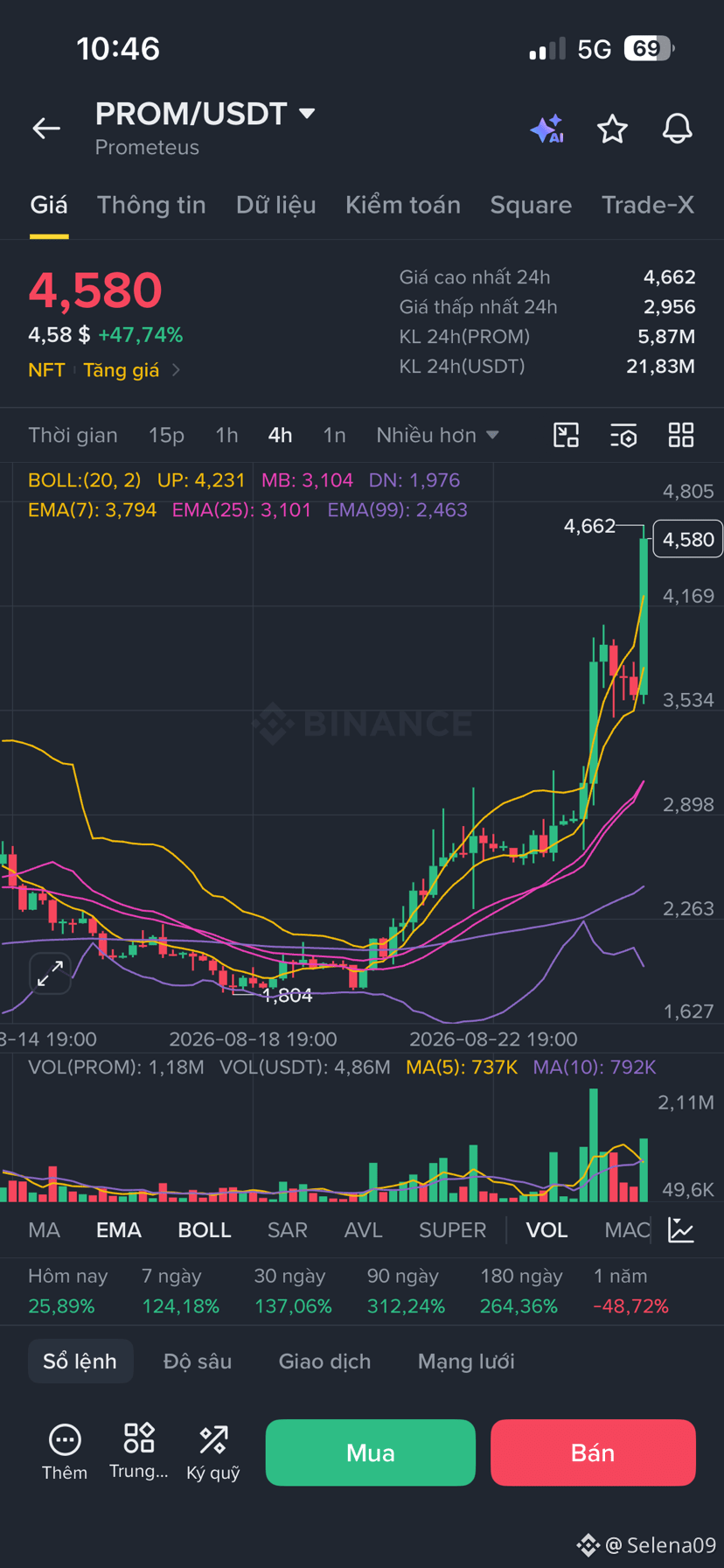
Task: Tap the MA(10): 792K volume legend
Action: click(x=595, y=1067)
